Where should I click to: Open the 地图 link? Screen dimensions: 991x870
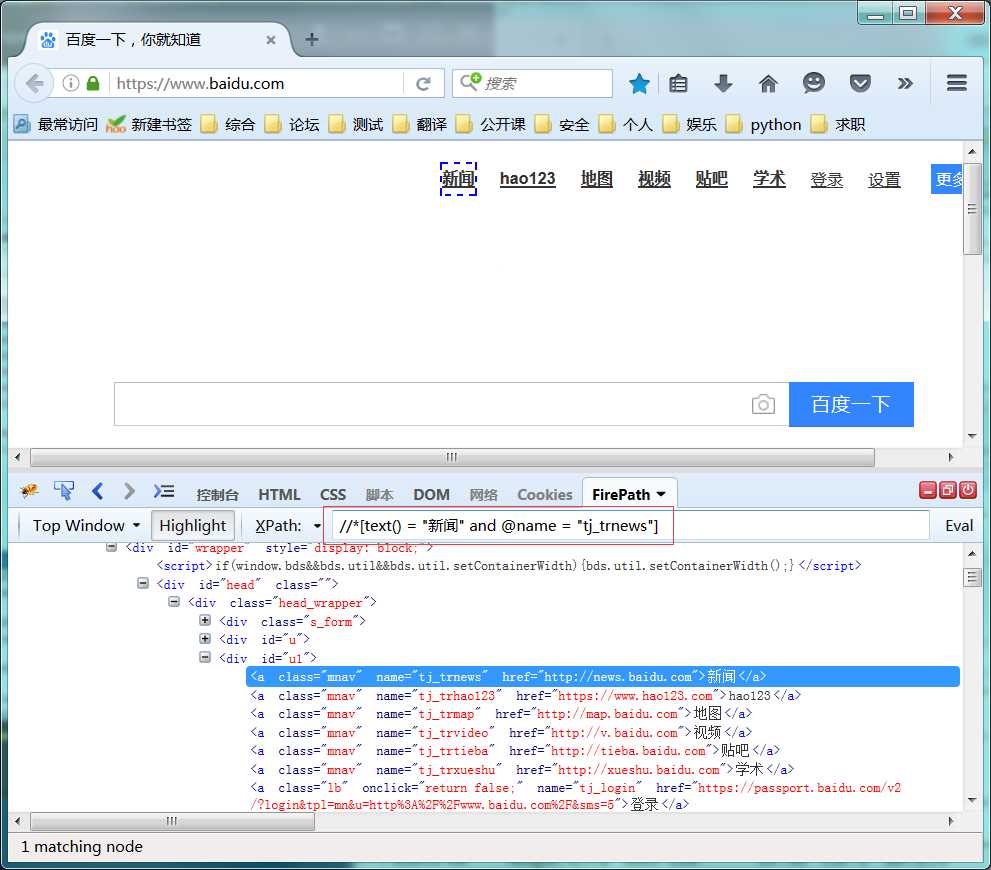pos(597,179)
